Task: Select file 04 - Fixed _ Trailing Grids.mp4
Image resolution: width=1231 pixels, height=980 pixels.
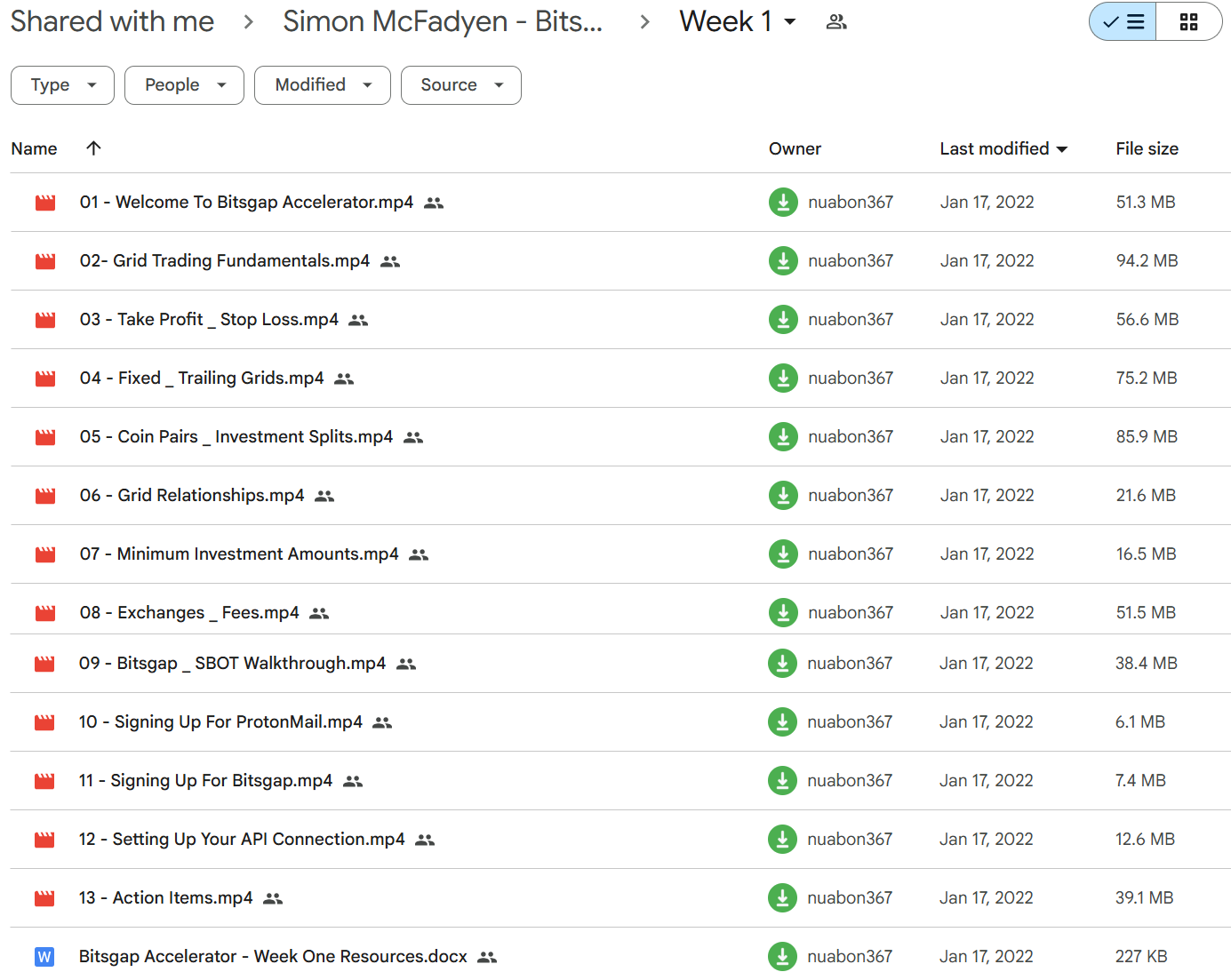Action: [202, 378]
